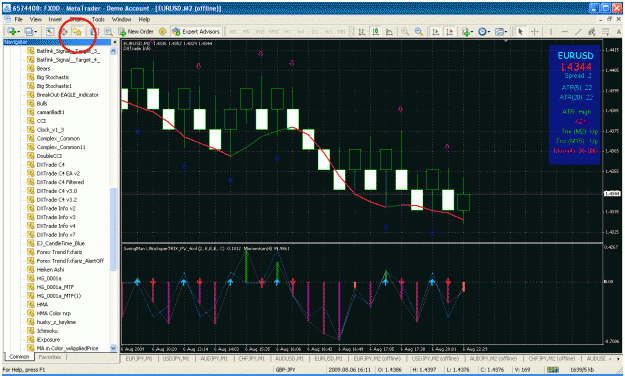Expand the New Chart dropdown arrow
Viewport: 625px width, 376px height.
coord(19,31)
